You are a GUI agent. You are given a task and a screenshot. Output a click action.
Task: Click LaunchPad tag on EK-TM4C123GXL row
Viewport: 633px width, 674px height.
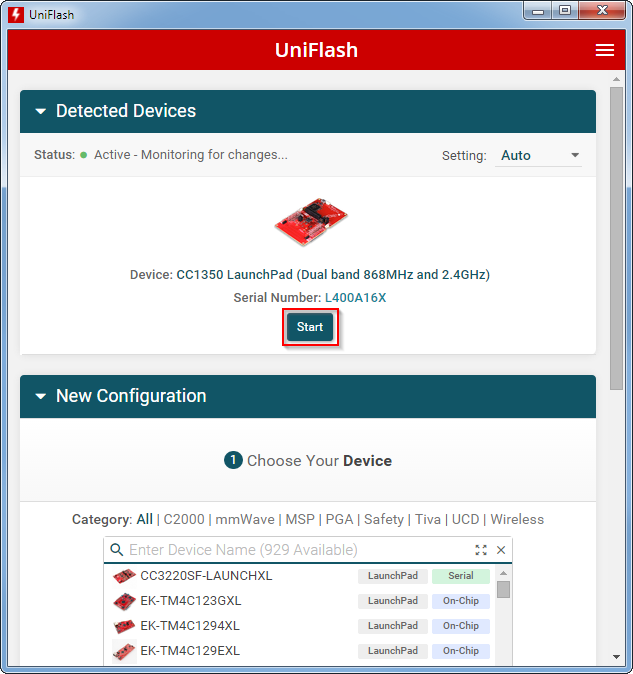coord(393,601)
